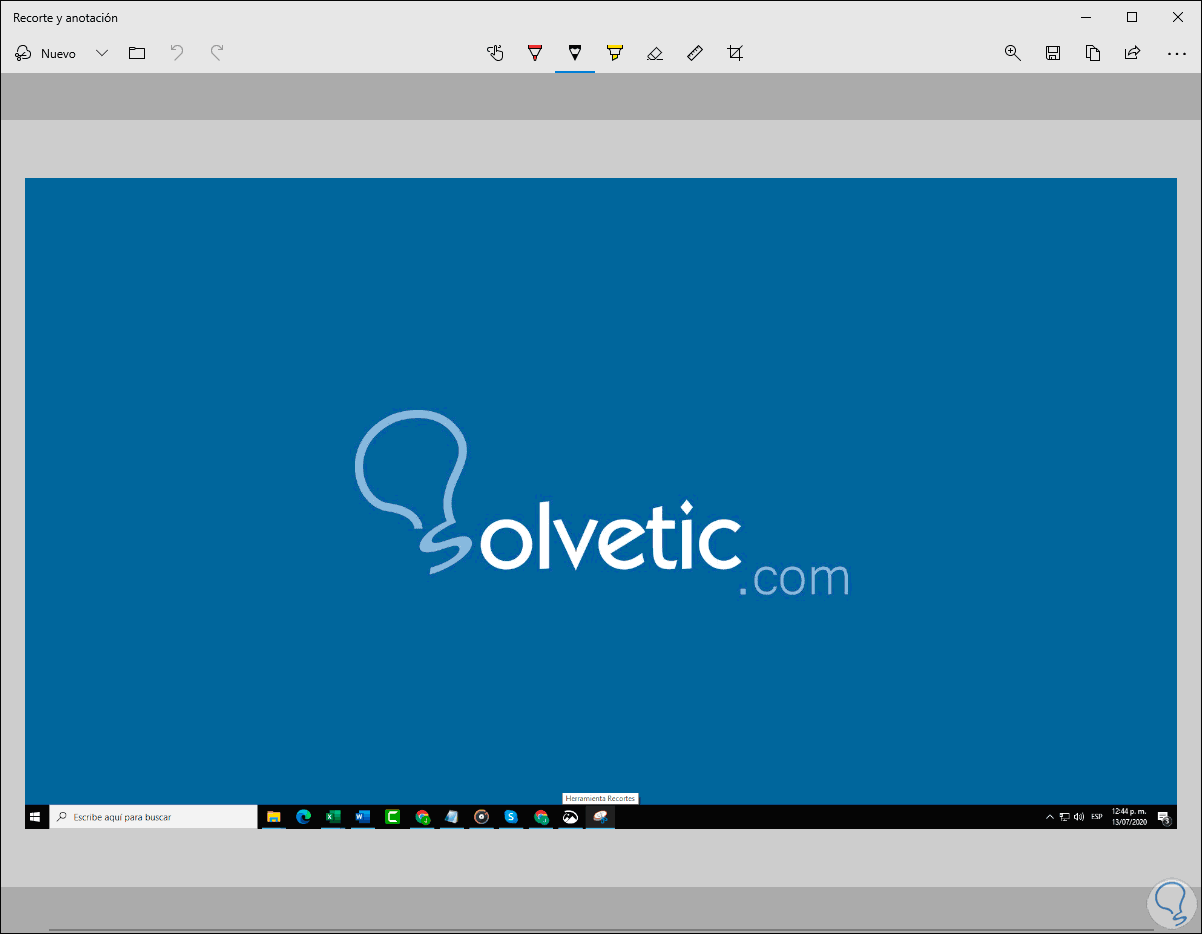Select the red ballpoint pen tool
Viewport: 1202px width, 934px height.
535,53
